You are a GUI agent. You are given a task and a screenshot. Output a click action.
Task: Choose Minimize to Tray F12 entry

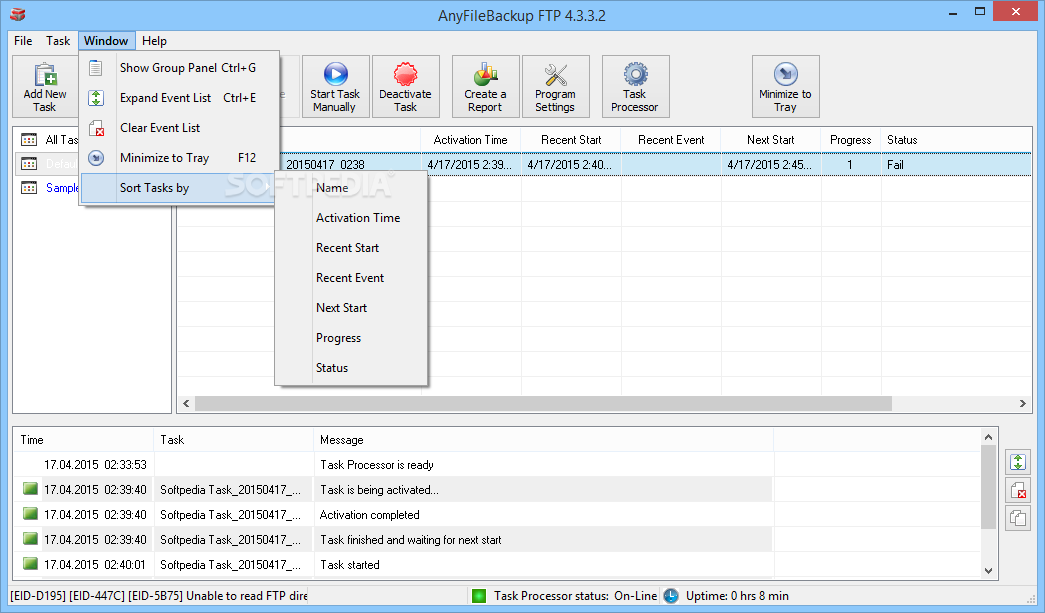(179, 158)
